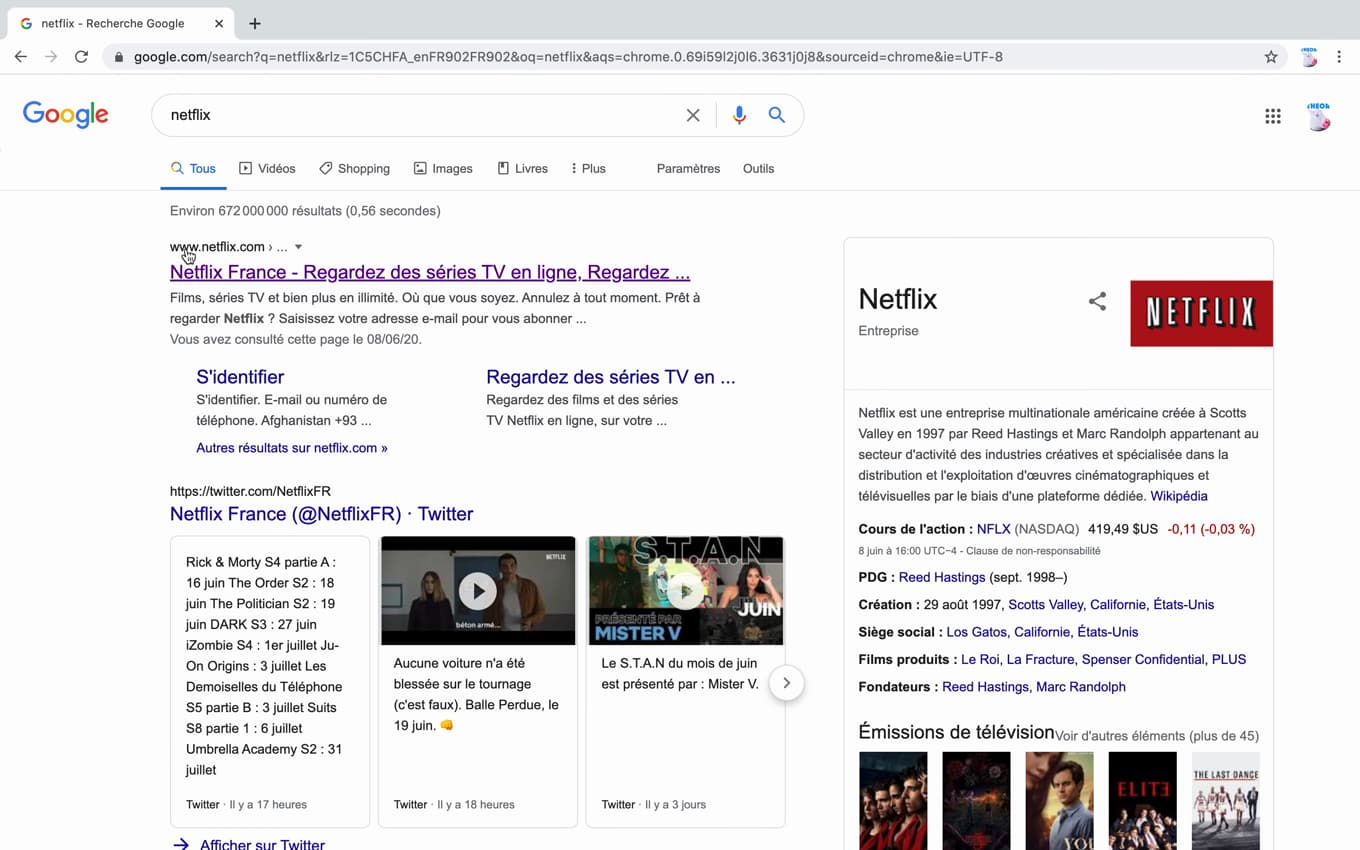1360x850 pixels.
Task: Open The Last Dance show poster
Action: pyautogui.click(x=1226, y=801)
